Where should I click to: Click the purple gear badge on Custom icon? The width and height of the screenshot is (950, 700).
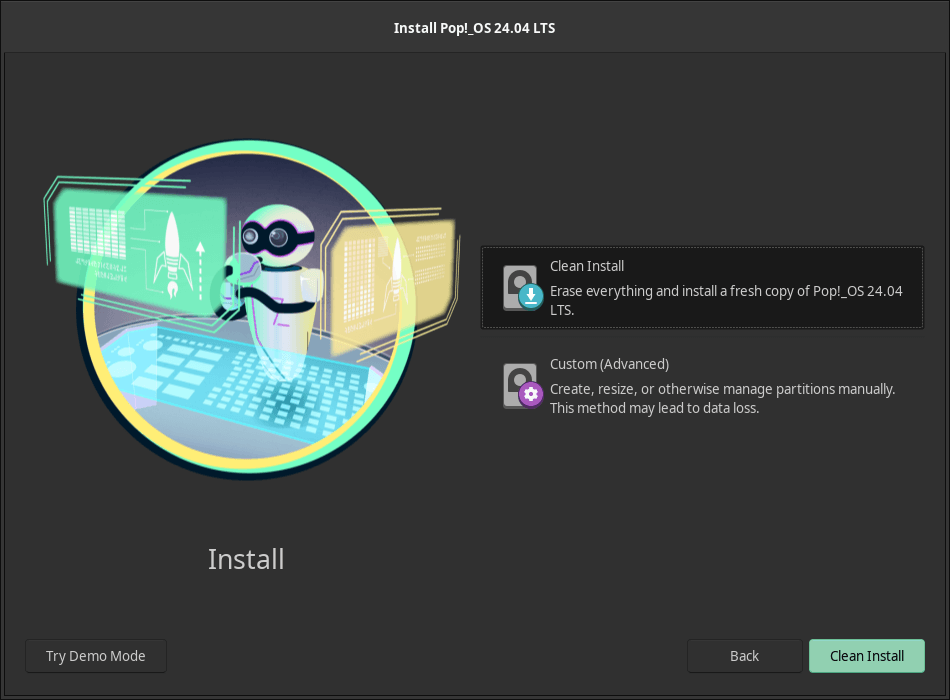coord(531,395)
